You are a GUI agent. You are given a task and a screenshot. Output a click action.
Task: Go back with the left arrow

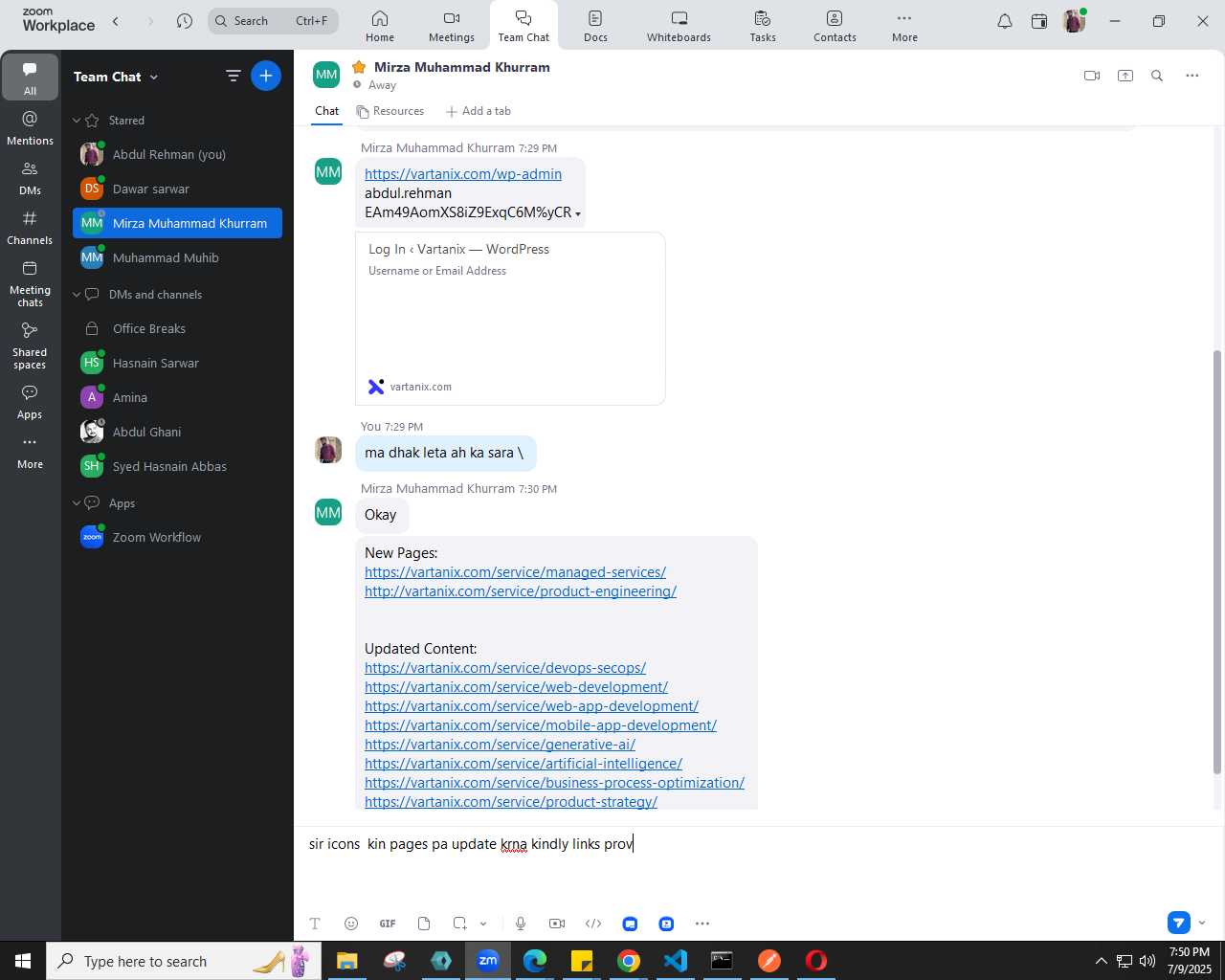[x=116, y=21]
